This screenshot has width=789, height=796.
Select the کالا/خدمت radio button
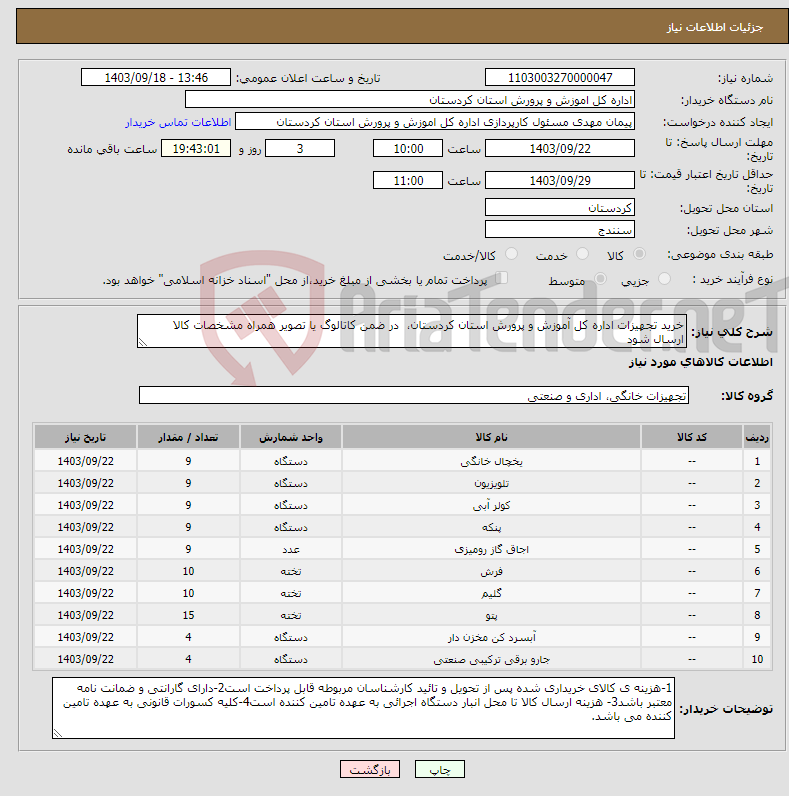(x=511, y=254)
